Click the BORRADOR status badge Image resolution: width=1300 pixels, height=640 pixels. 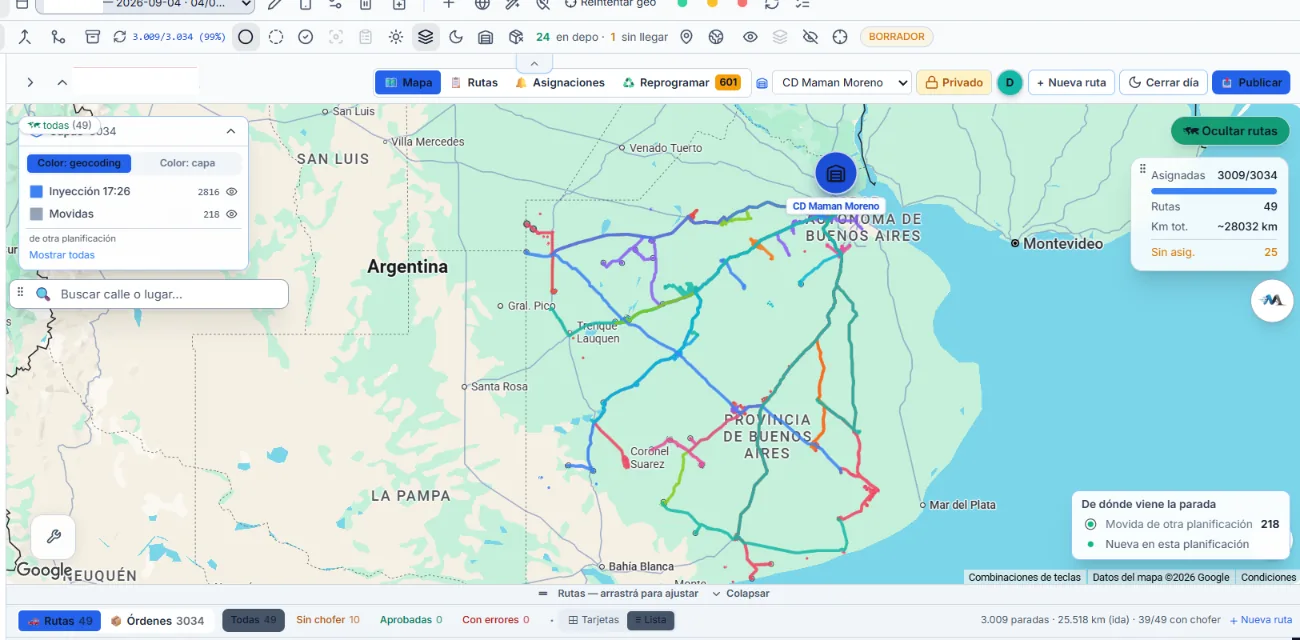(896, 37)
